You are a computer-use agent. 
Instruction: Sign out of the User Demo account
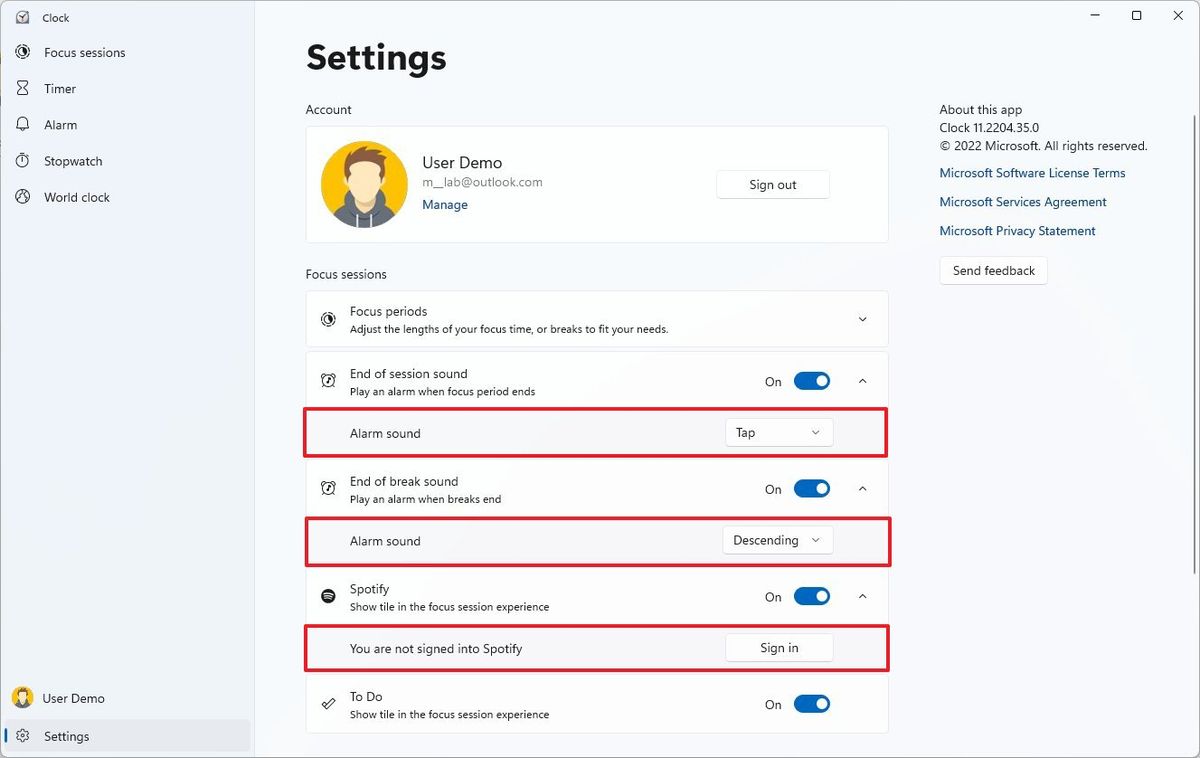[x=772, y=185]
